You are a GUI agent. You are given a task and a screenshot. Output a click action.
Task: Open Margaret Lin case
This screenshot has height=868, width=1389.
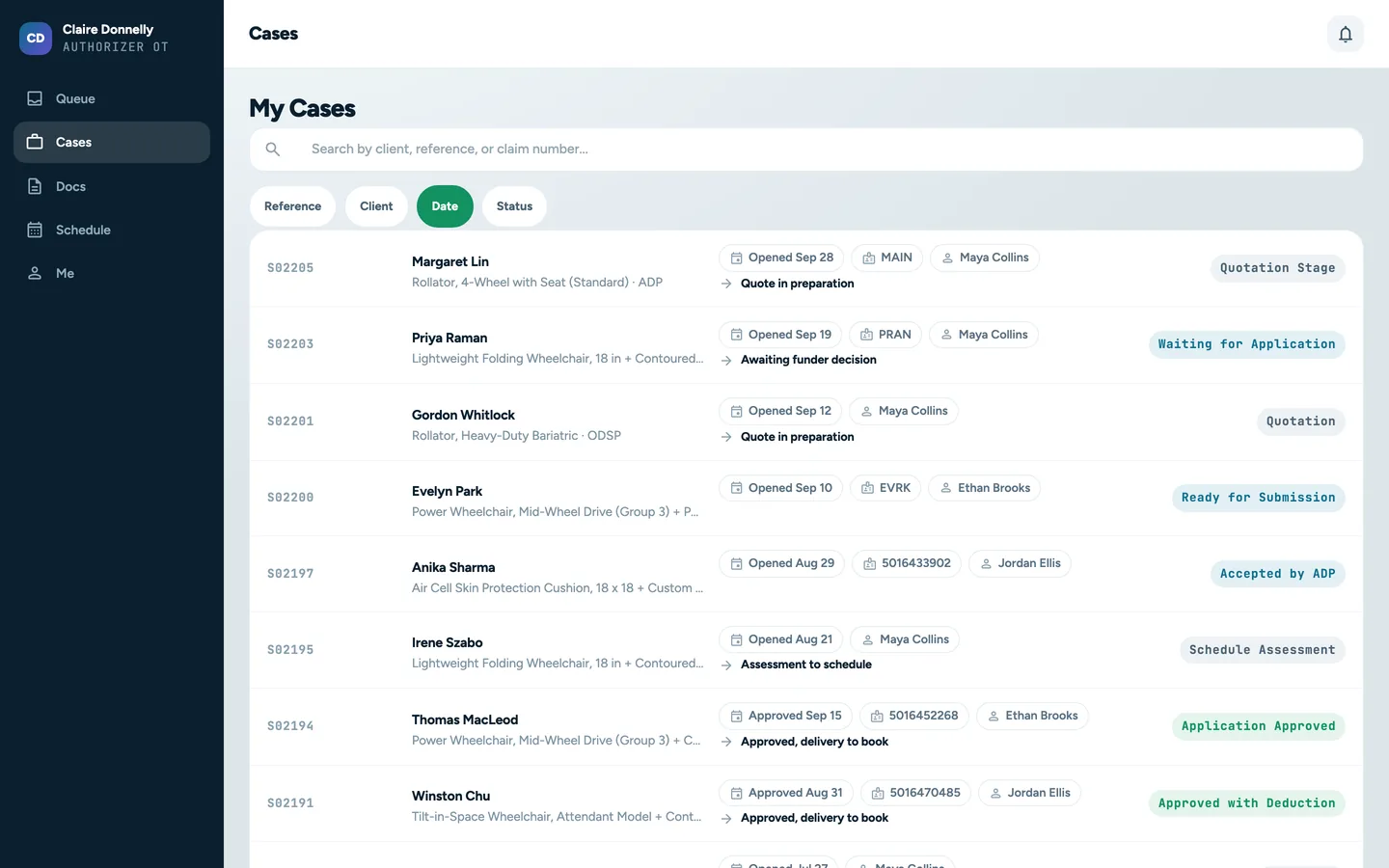pos(806,268)
